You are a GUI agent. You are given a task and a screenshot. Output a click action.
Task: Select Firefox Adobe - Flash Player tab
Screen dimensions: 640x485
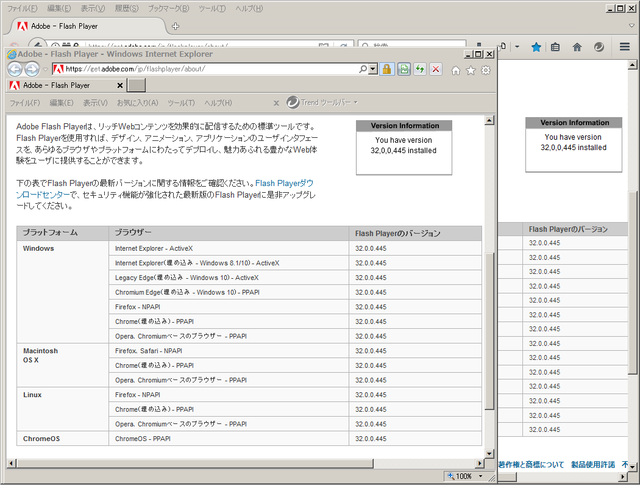coord(86,26)
